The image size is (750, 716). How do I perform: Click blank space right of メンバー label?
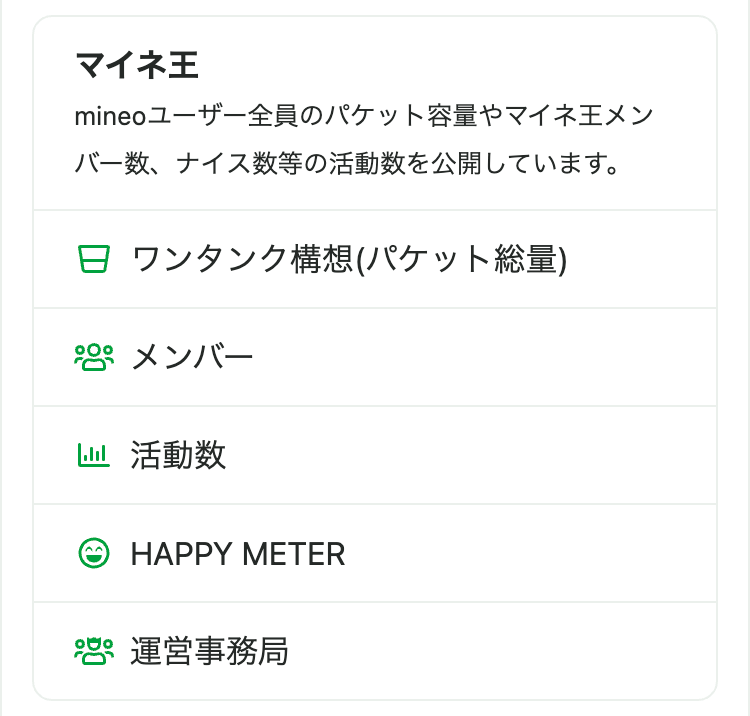[480, 358]
